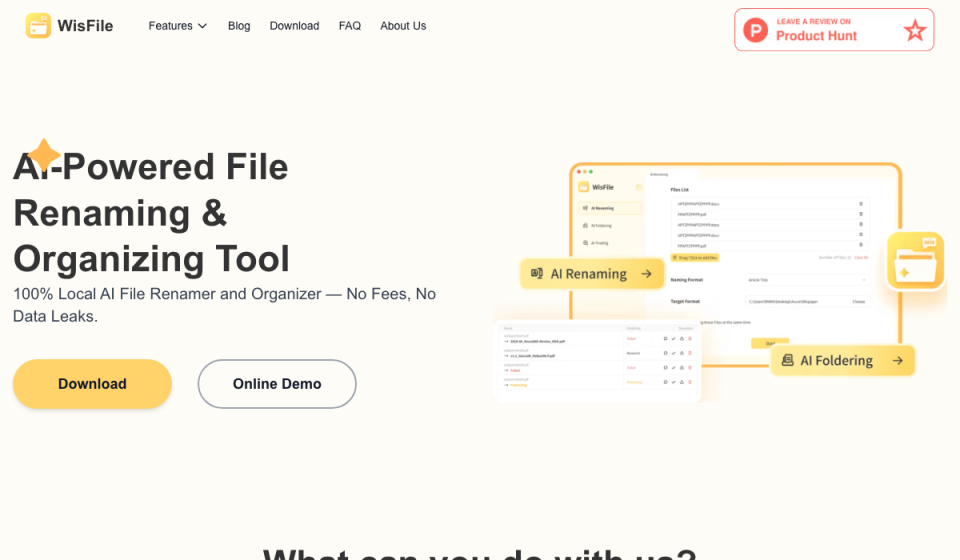Click the renamed files results table preview
Screen dimensions: 960x560
(x=597, y=361)
